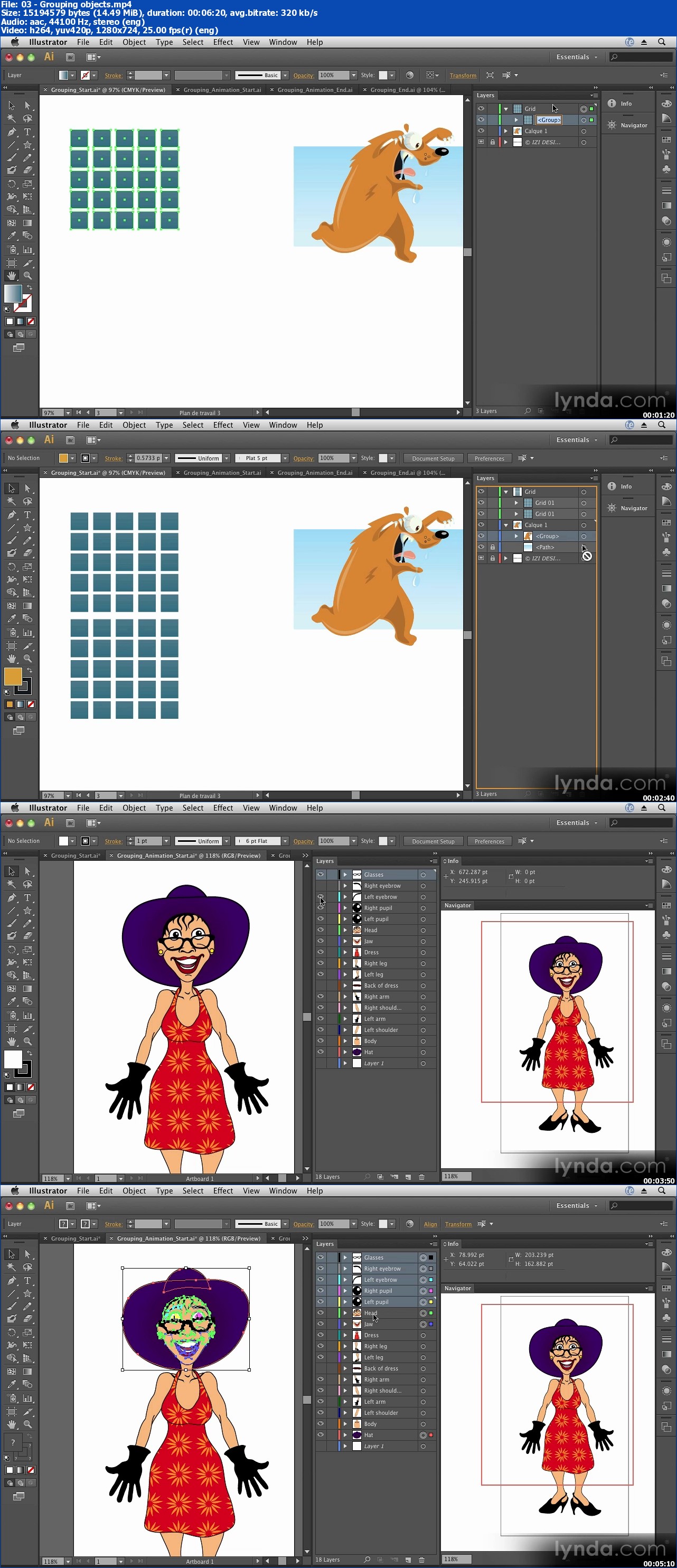Choose the Eyedropper tool in the two-grid document window
The width and height of the screenshot is (677, 1568).
(x=12, y=618)
